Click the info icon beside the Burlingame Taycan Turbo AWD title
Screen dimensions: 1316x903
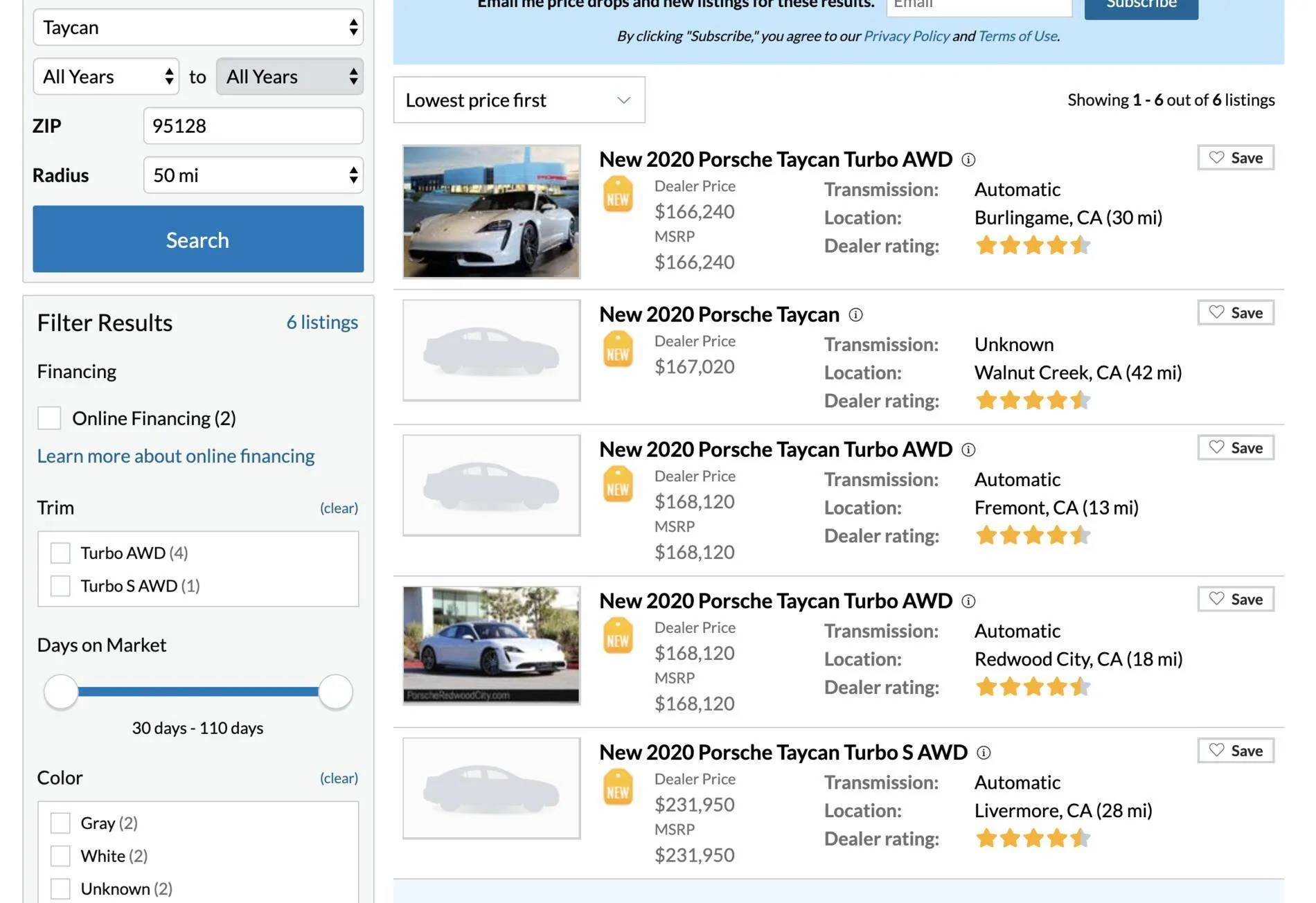coord(968,160)
